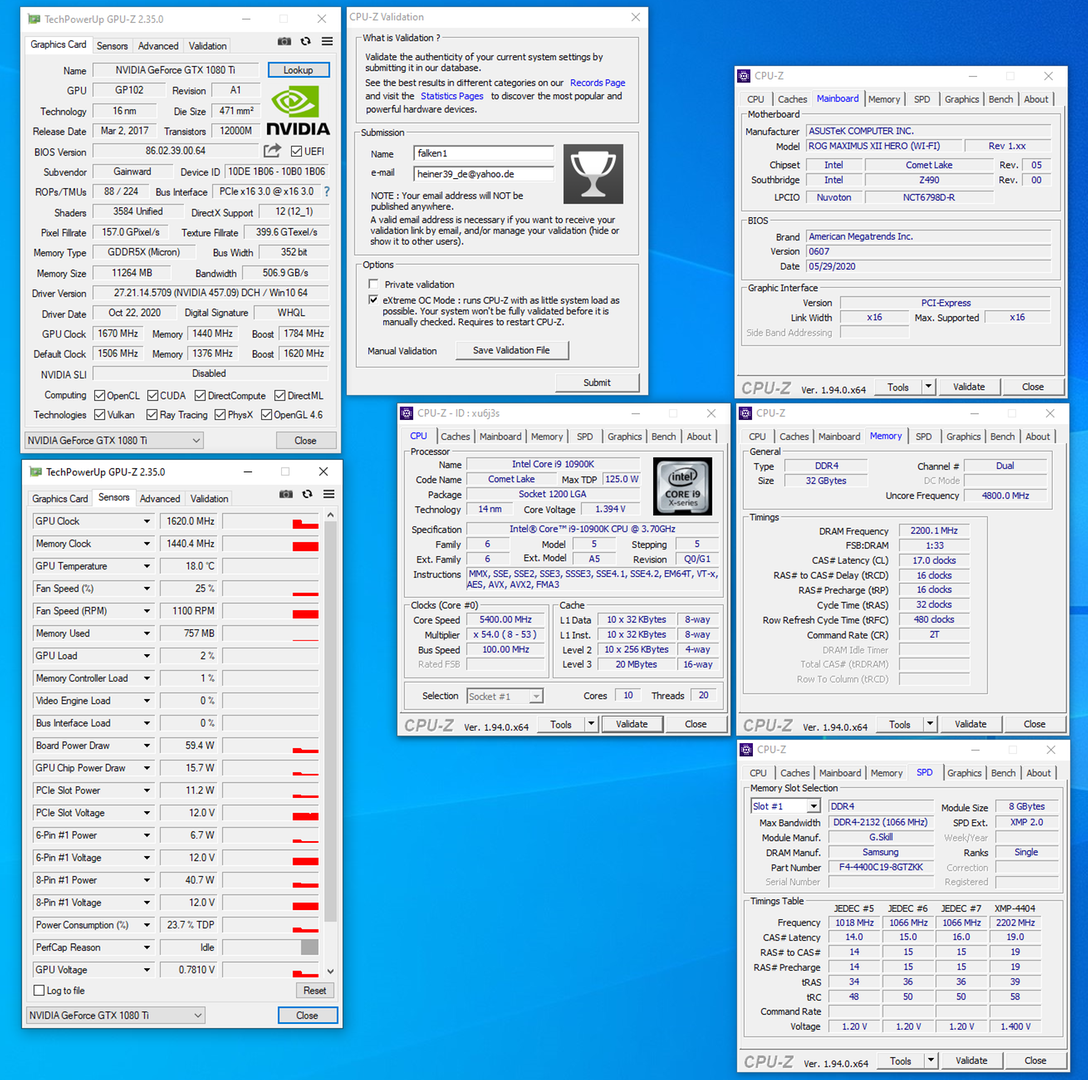Click CPU-Z ID xu6j3s window title icon
This screenshot has height=1080, width=1088.
point(407,413)
